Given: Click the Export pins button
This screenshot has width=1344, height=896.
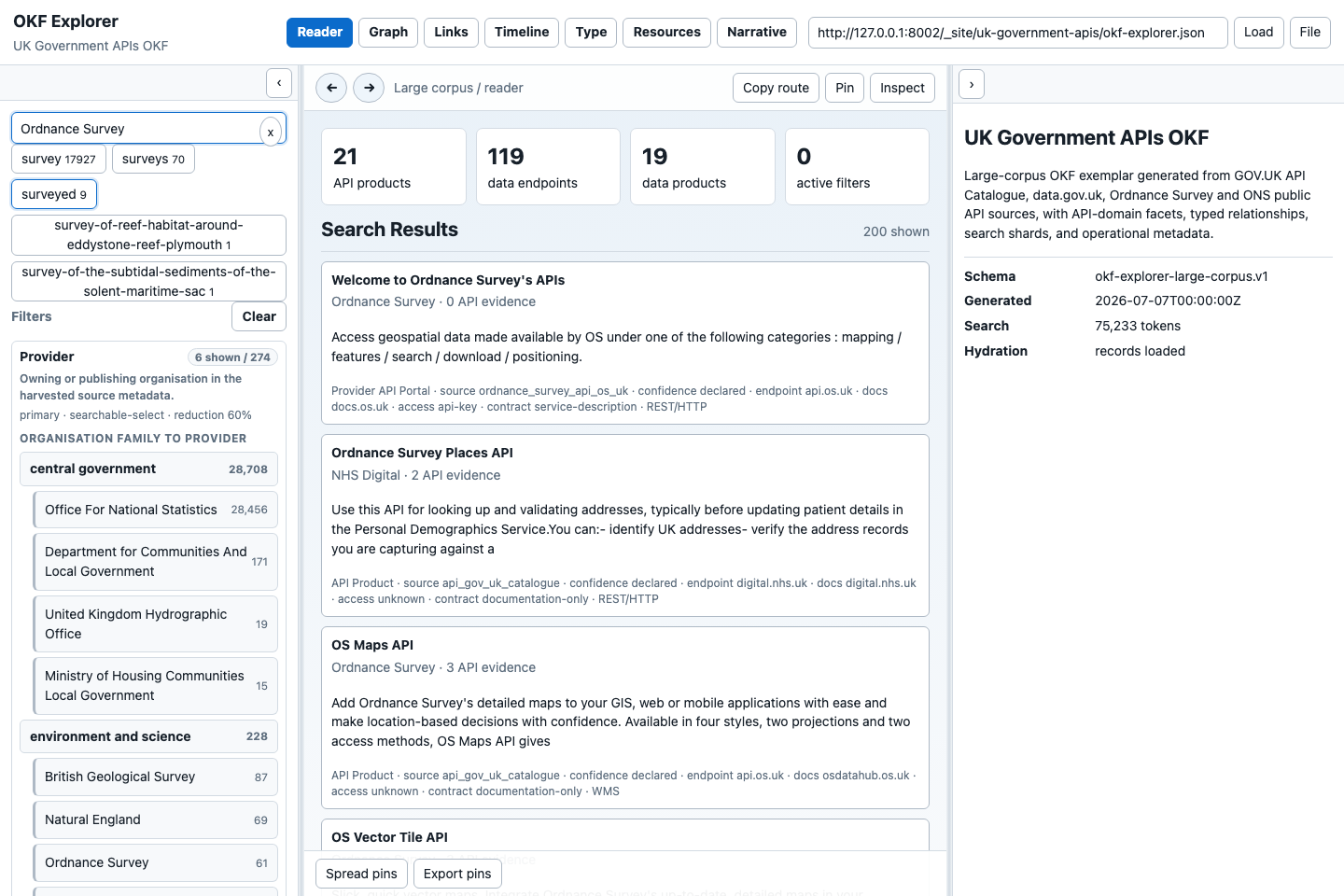Looking at the screenshot, I should [x=457, y=874].
